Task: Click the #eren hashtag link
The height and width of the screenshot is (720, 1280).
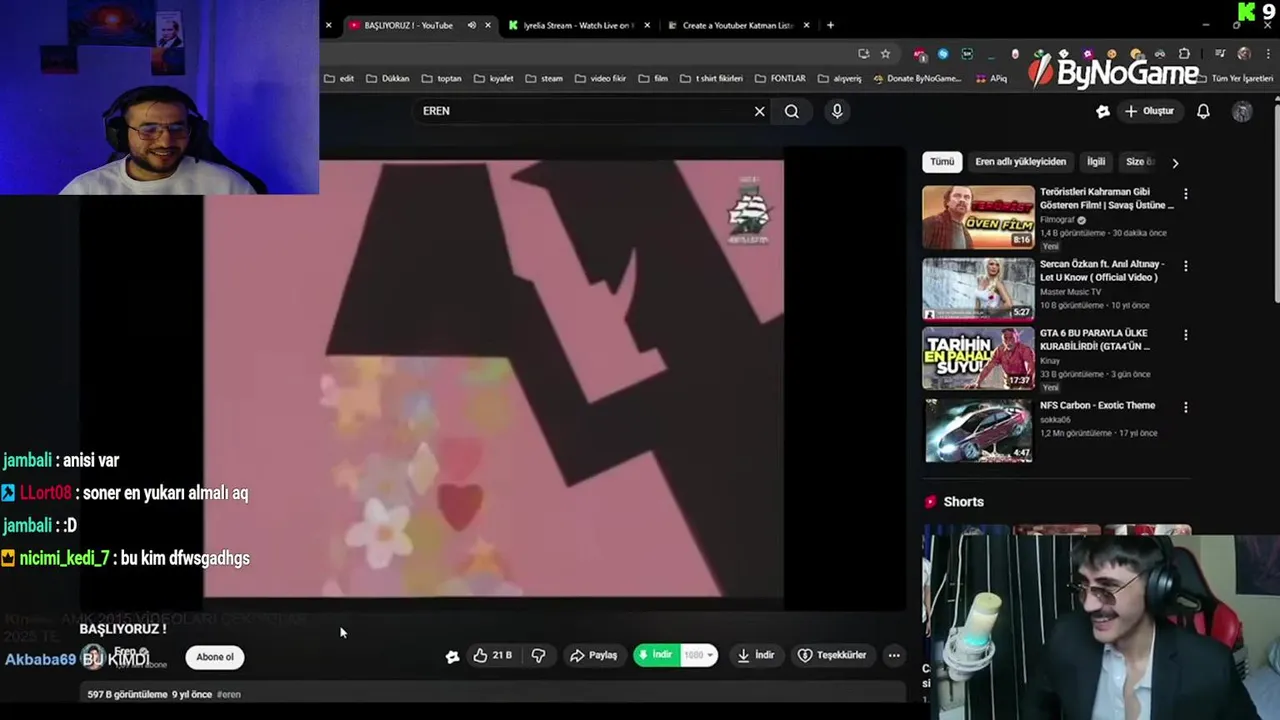Action: 229,694
